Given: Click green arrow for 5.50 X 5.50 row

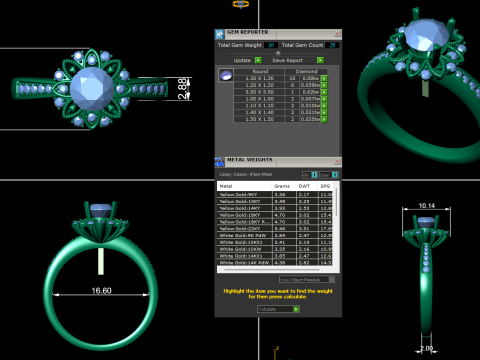Looking at the screenshot, I should pyautogui.click(x=324, y=92).
